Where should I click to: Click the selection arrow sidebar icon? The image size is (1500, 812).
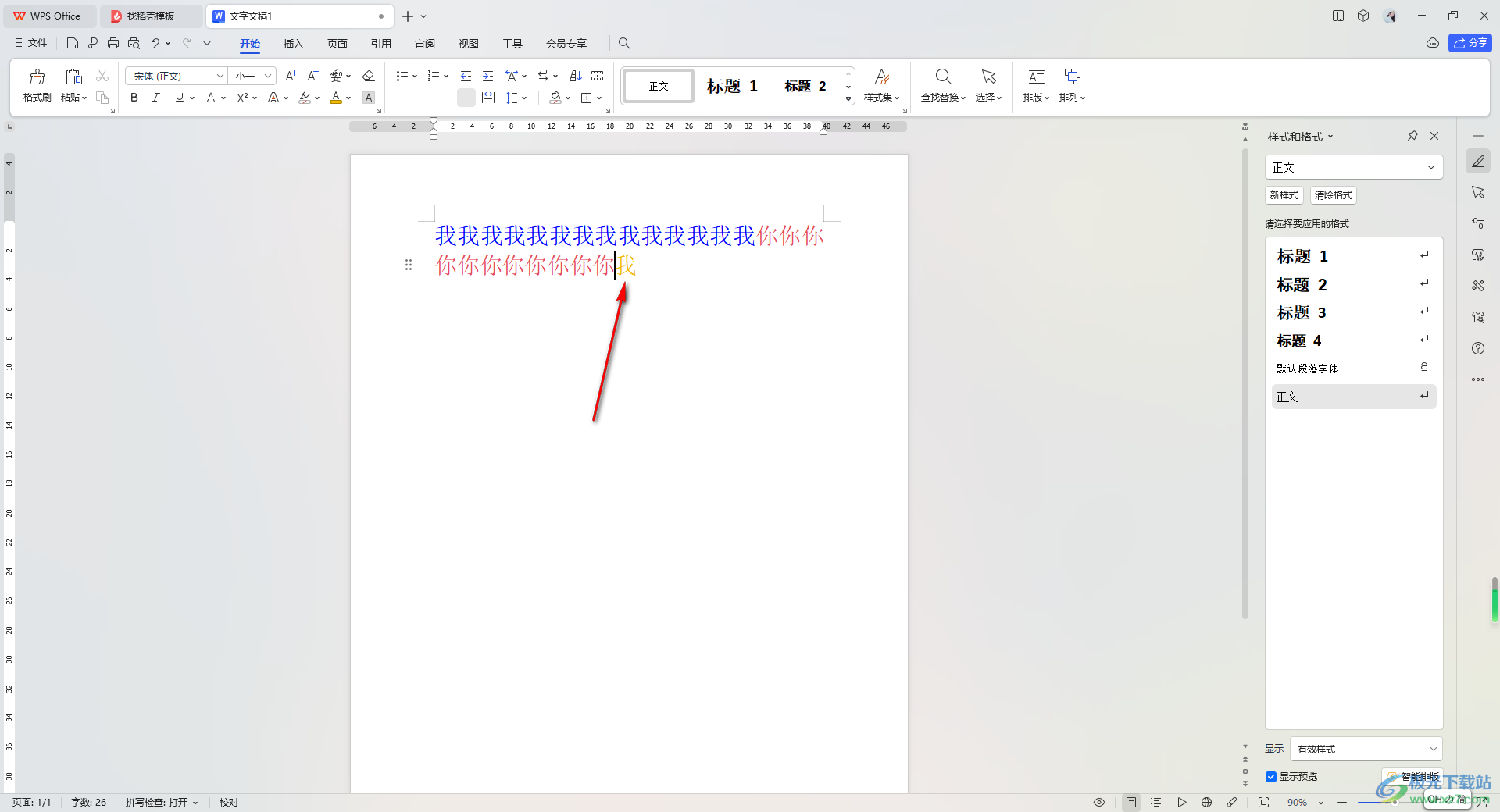coord(1478,192)
